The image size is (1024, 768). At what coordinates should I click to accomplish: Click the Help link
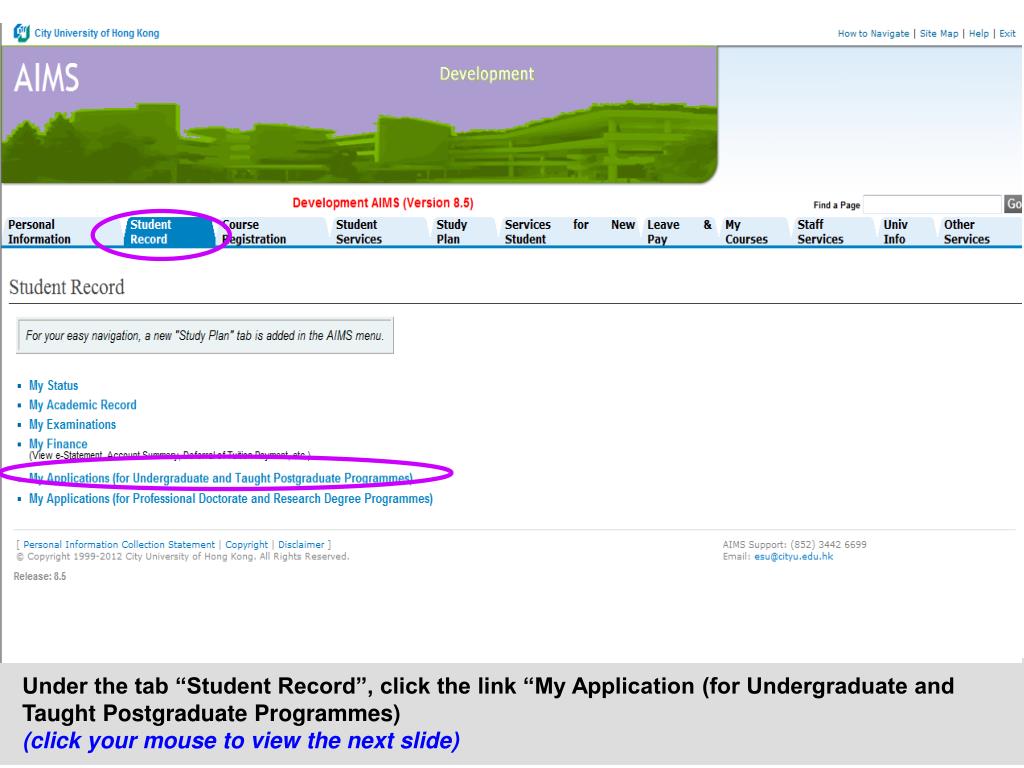pos(978,33)
